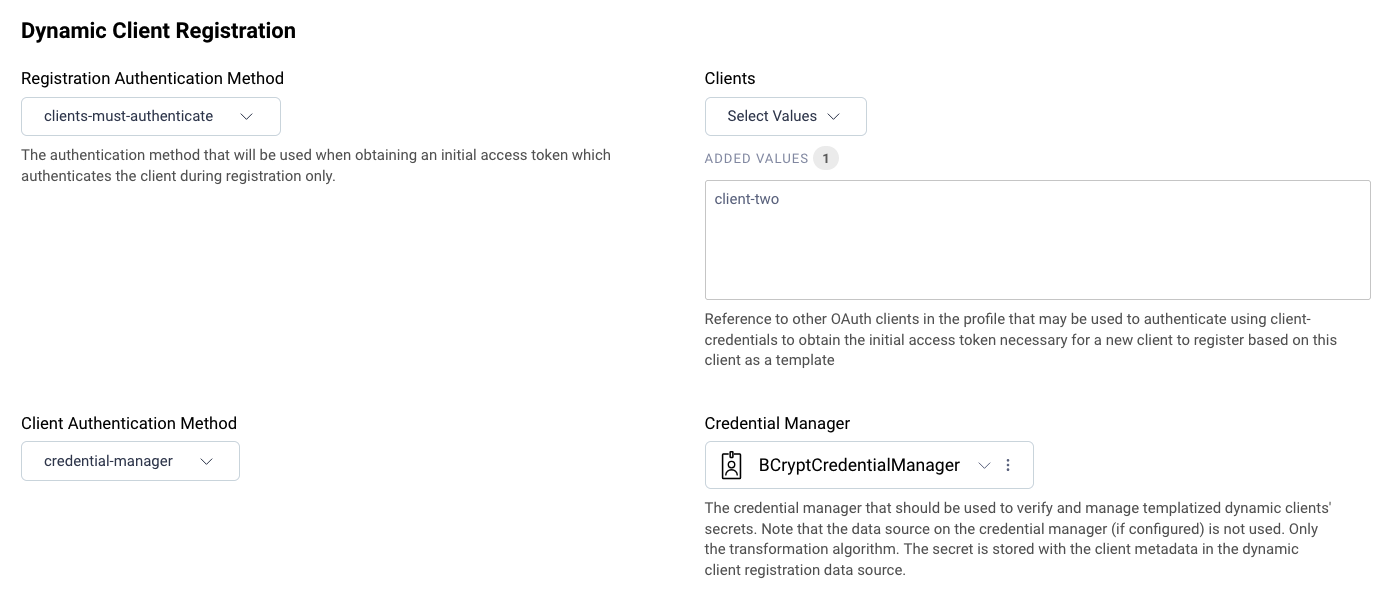Click the ADDED VALUES label
Image resolution: width=1383 pixels, height=595 pixels.
757,158
